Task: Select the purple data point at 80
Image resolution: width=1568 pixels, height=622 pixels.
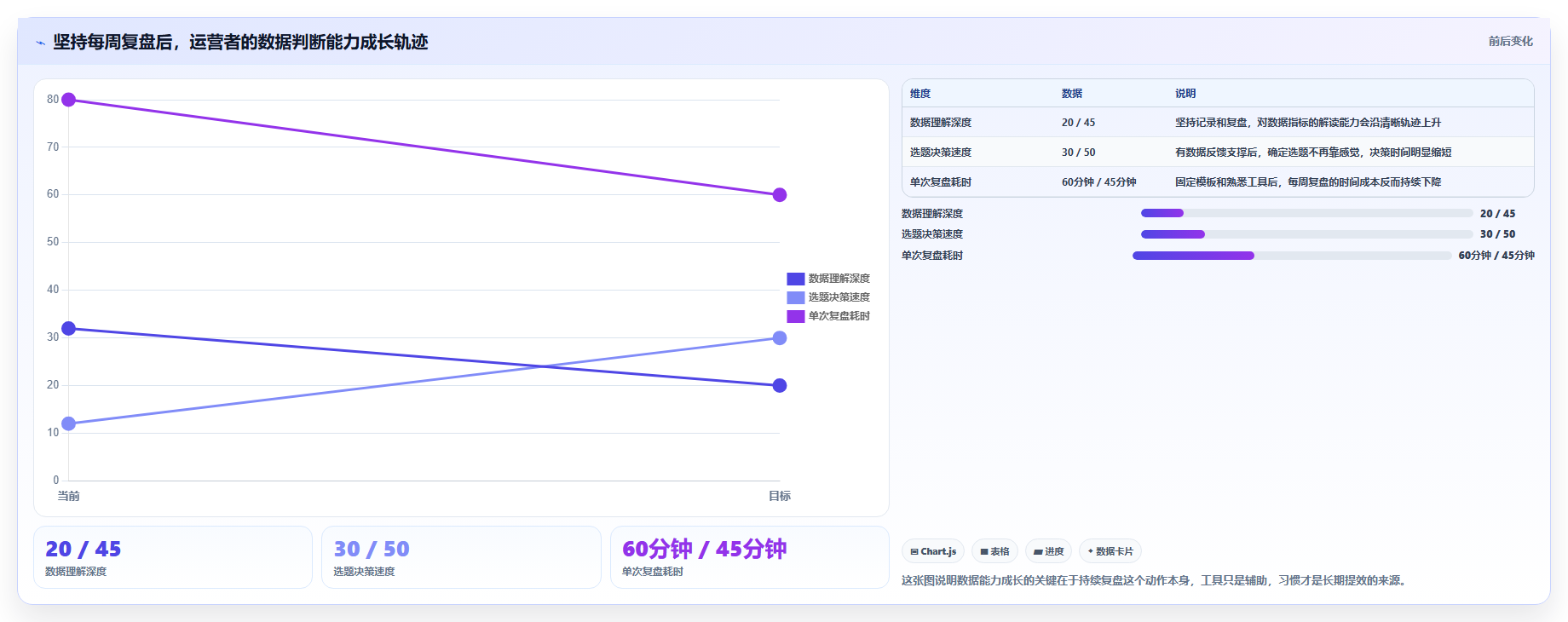Action: [x=69, y=100]
